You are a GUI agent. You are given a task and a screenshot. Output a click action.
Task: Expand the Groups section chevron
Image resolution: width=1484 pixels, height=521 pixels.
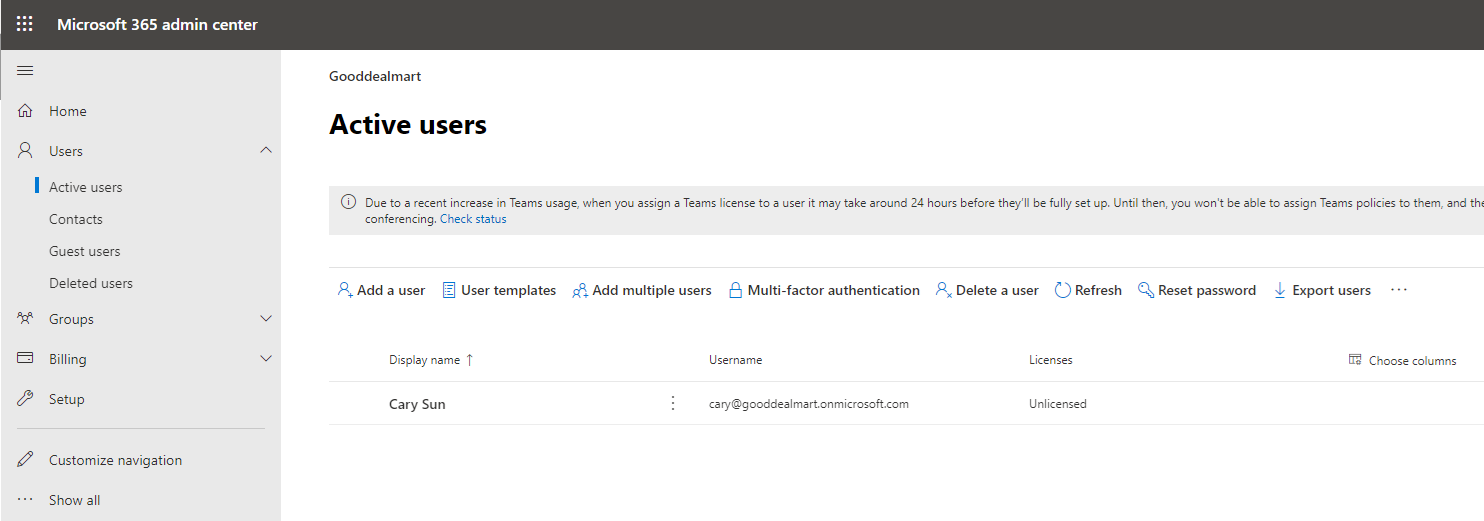click(265, 319)
